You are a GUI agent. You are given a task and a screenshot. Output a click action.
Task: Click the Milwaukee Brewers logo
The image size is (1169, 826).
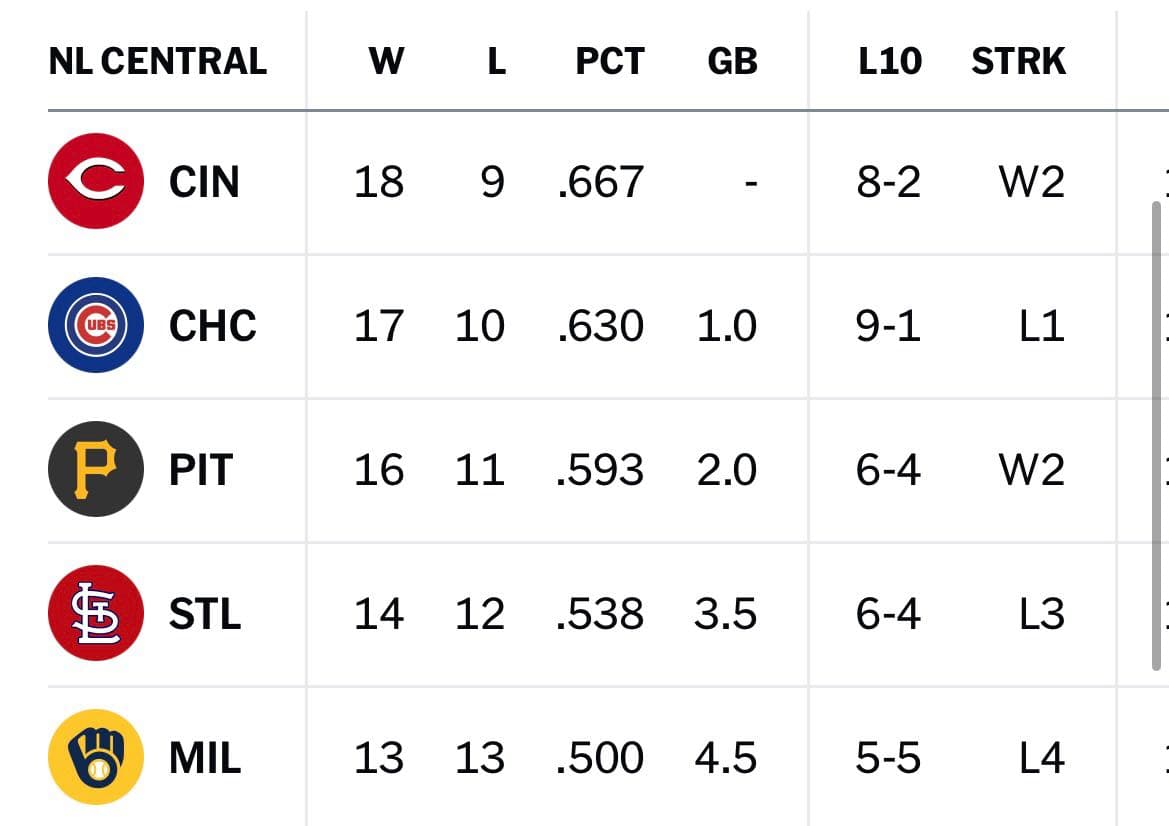tap(96, 757)
